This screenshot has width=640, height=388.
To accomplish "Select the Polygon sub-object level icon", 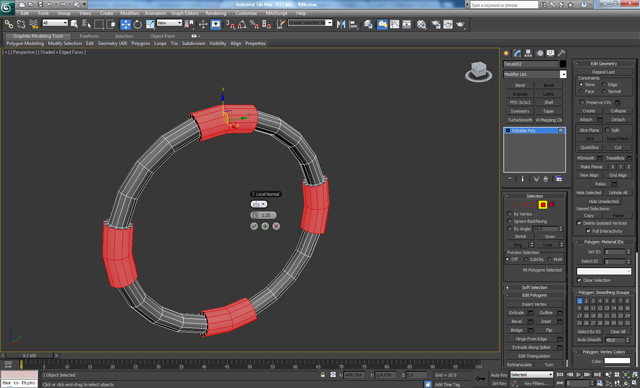I will click(543, 205).
